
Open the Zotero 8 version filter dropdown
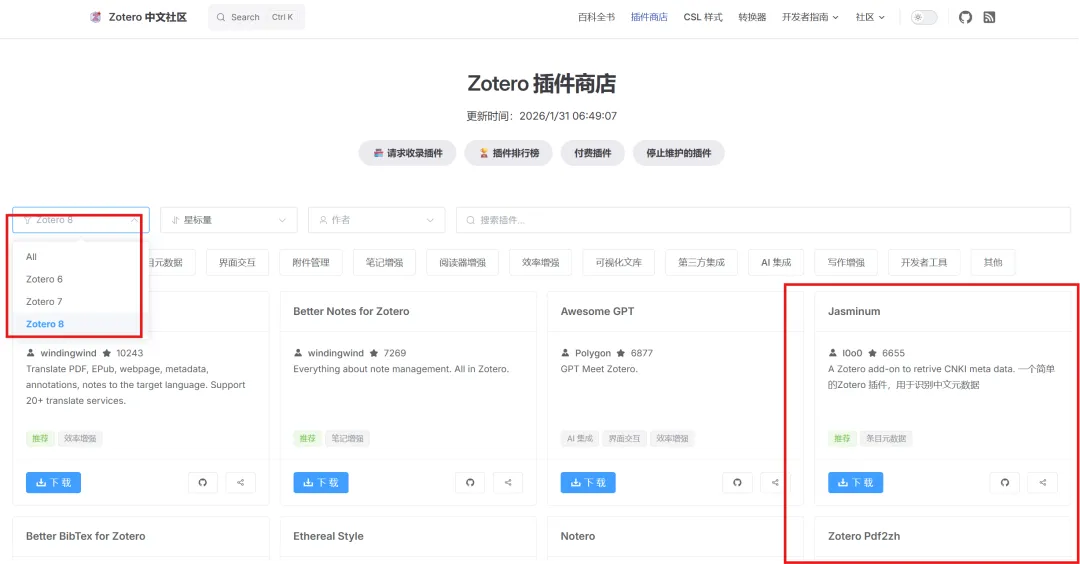(x=81, y=220)
